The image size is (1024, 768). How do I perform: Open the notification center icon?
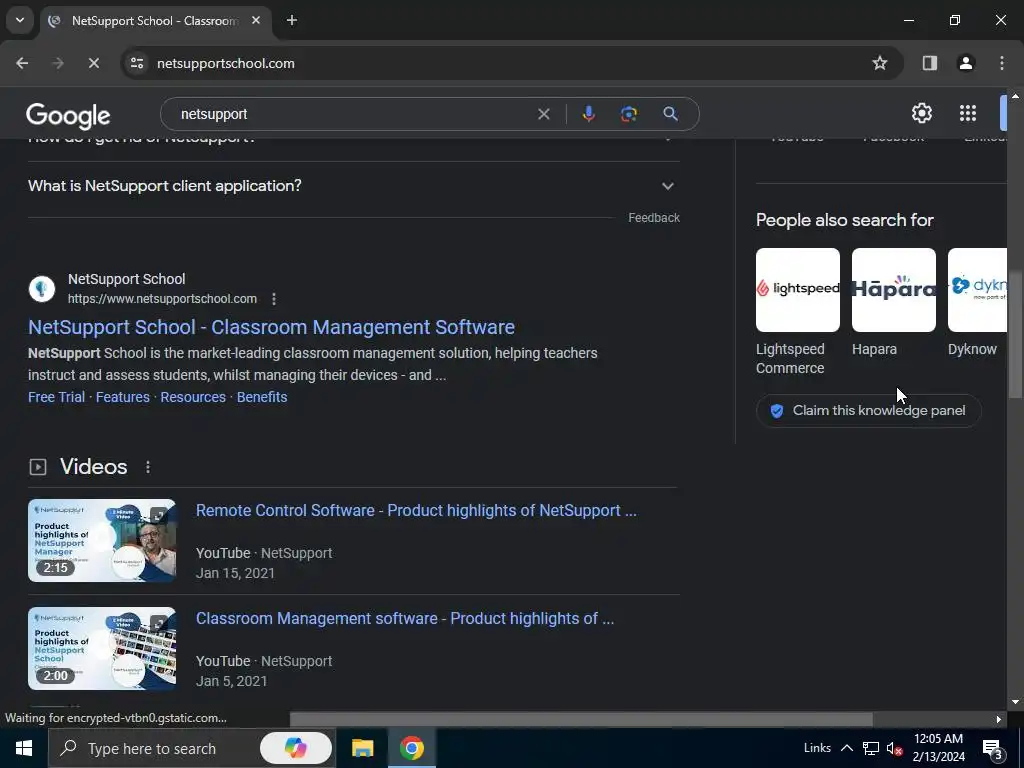tap(993, 748)
